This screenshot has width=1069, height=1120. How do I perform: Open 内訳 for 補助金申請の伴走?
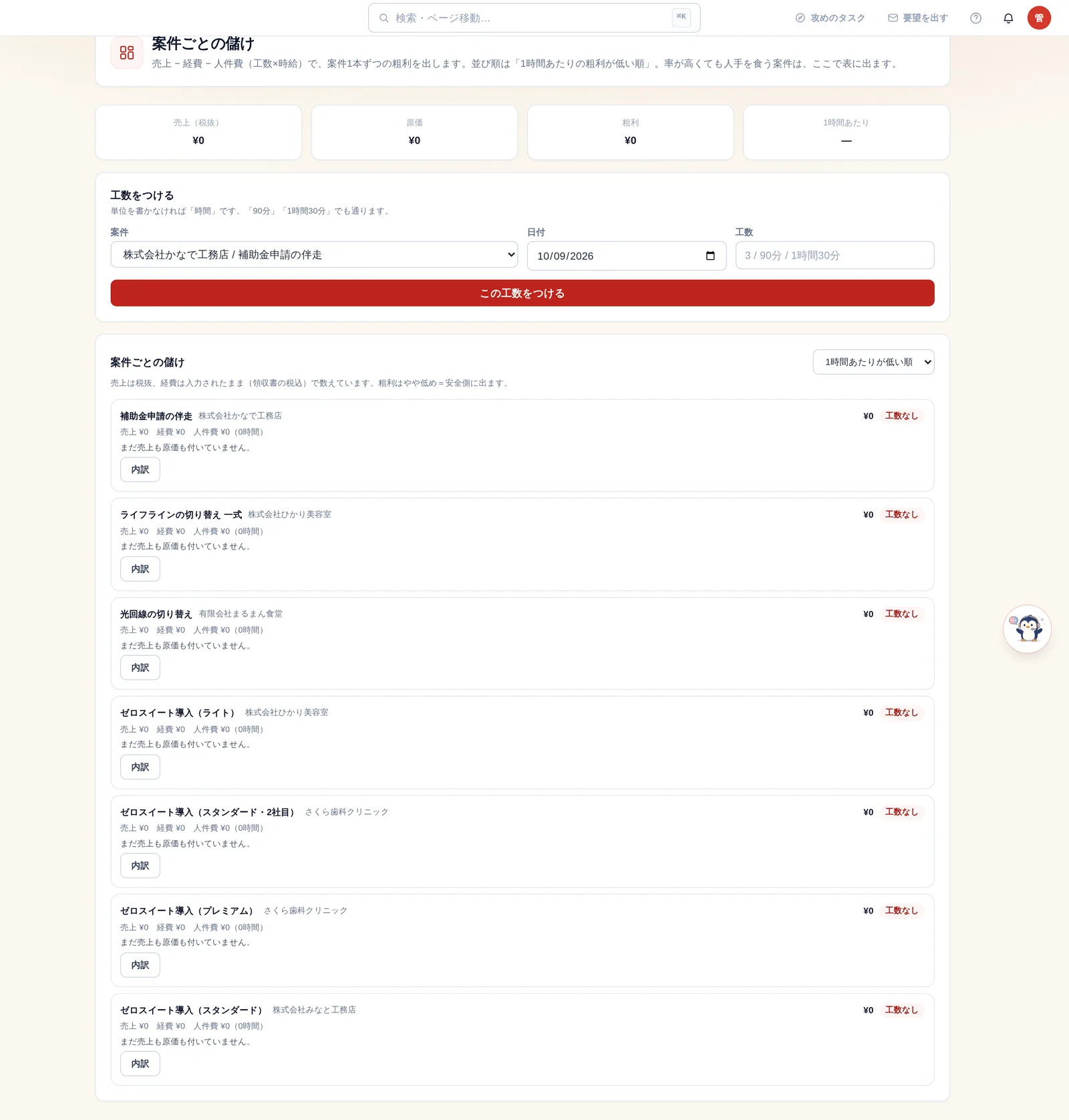pos(140,470)
